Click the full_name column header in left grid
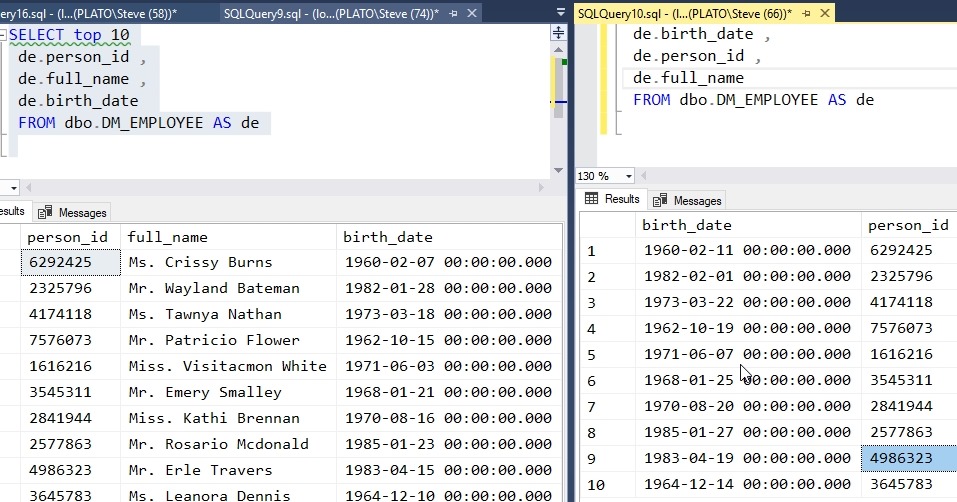The width and height of the screenshot is (957, 502). pos(168,237)
